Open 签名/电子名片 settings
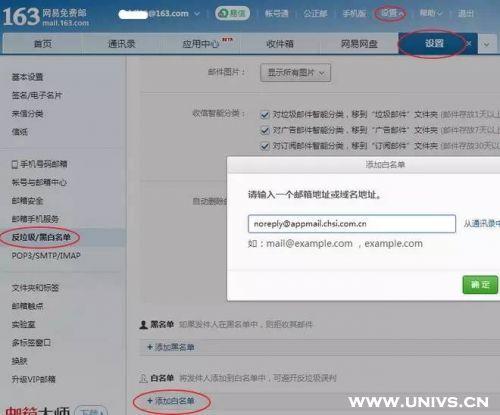The width and height of the screenshot is (500, 415). click(37, 95)
